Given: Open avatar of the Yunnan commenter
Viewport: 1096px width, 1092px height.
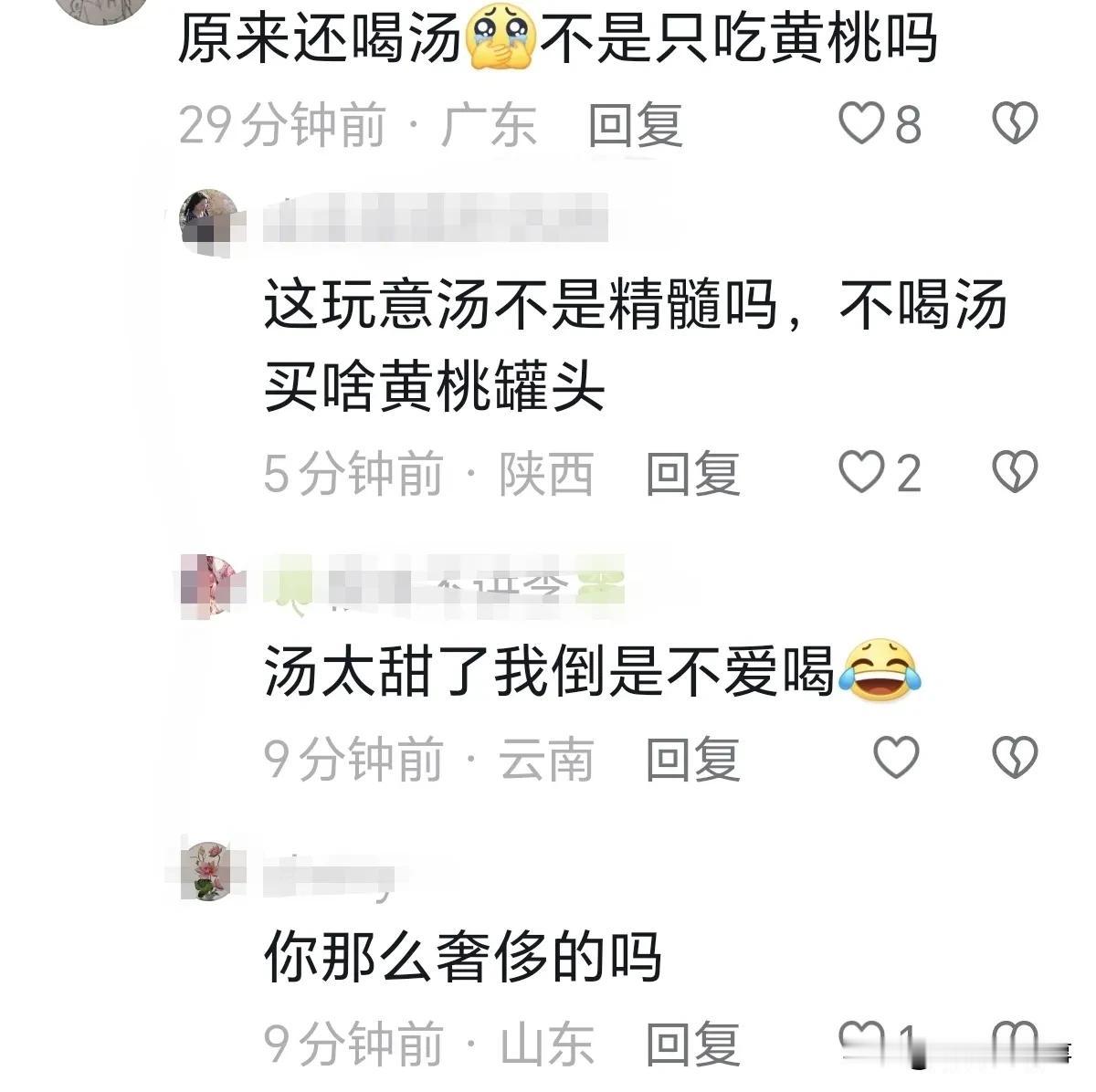Looking at the screenshot, I should click(x=211, y=585).
